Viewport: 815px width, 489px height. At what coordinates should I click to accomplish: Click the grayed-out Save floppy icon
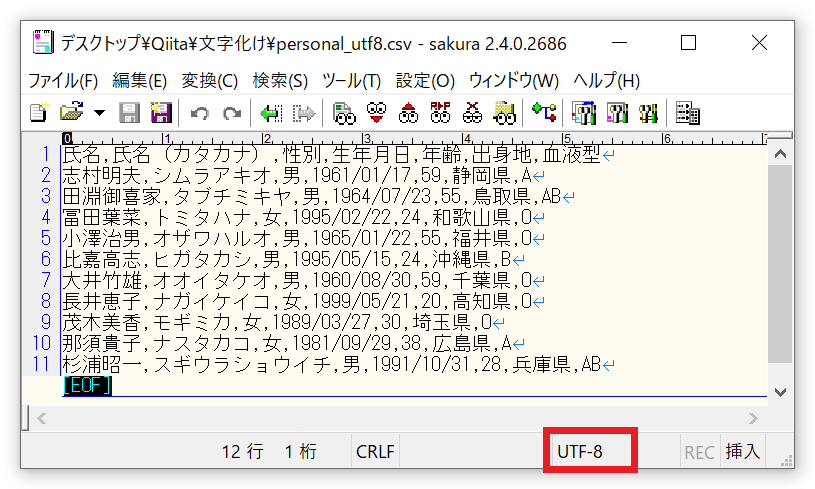click(x=129, y=112)
